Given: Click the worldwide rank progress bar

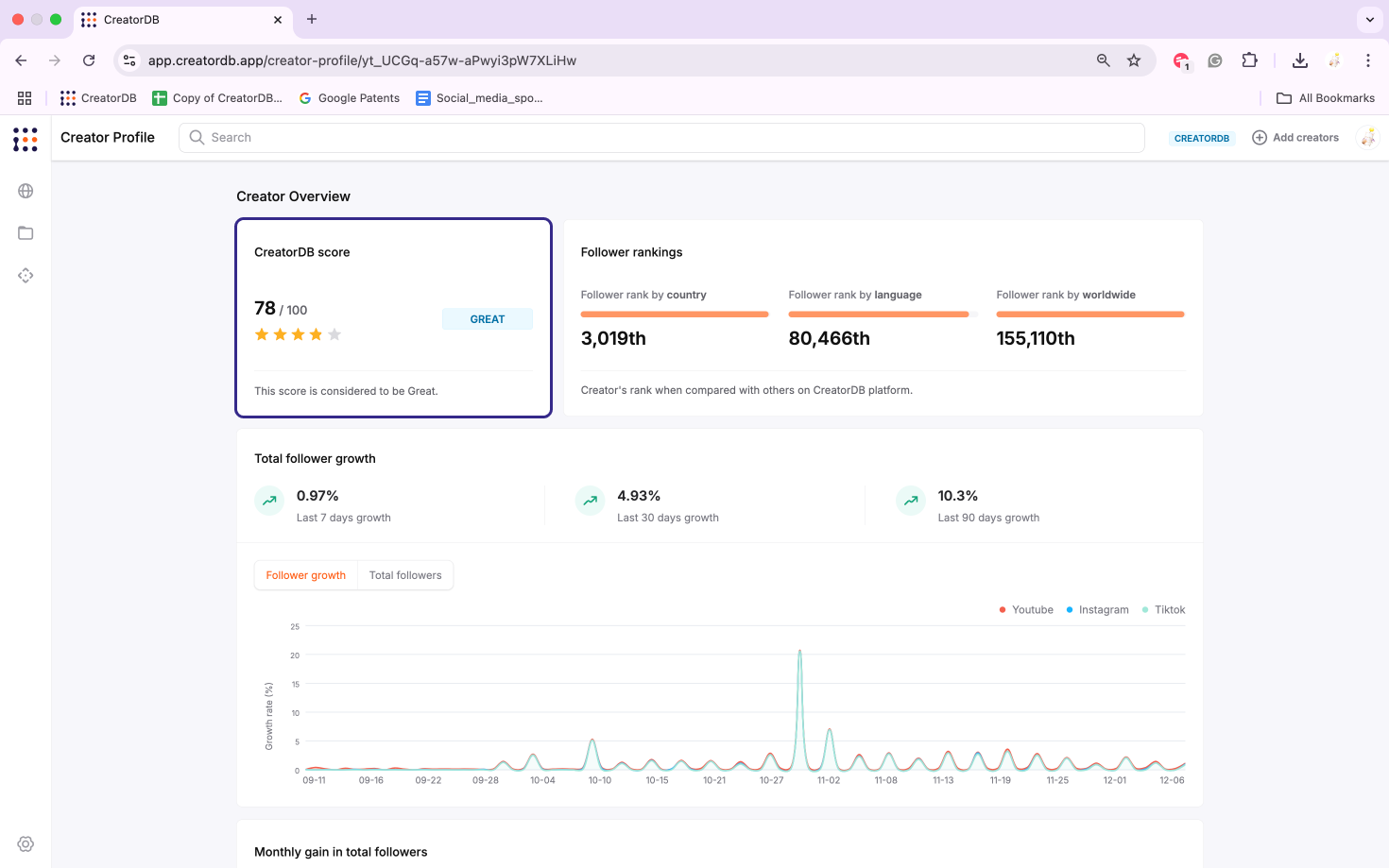Looking at the screenshot, I should point(1090,315).
